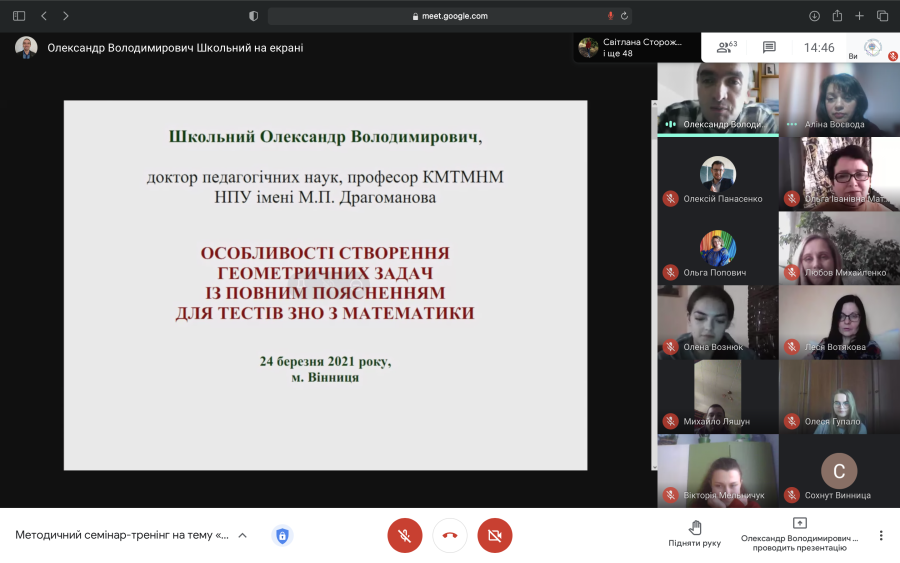This screenshot has height=563, width=900.
Task: Select Олександр Володи... video tile
Action: tap(717, 99)
